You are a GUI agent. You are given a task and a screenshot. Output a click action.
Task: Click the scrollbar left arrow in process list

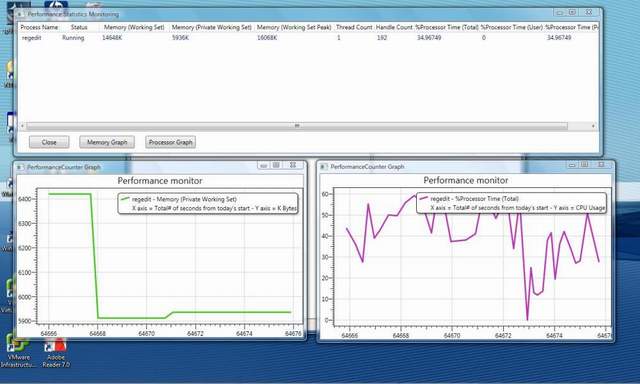[x=22, y=126]
